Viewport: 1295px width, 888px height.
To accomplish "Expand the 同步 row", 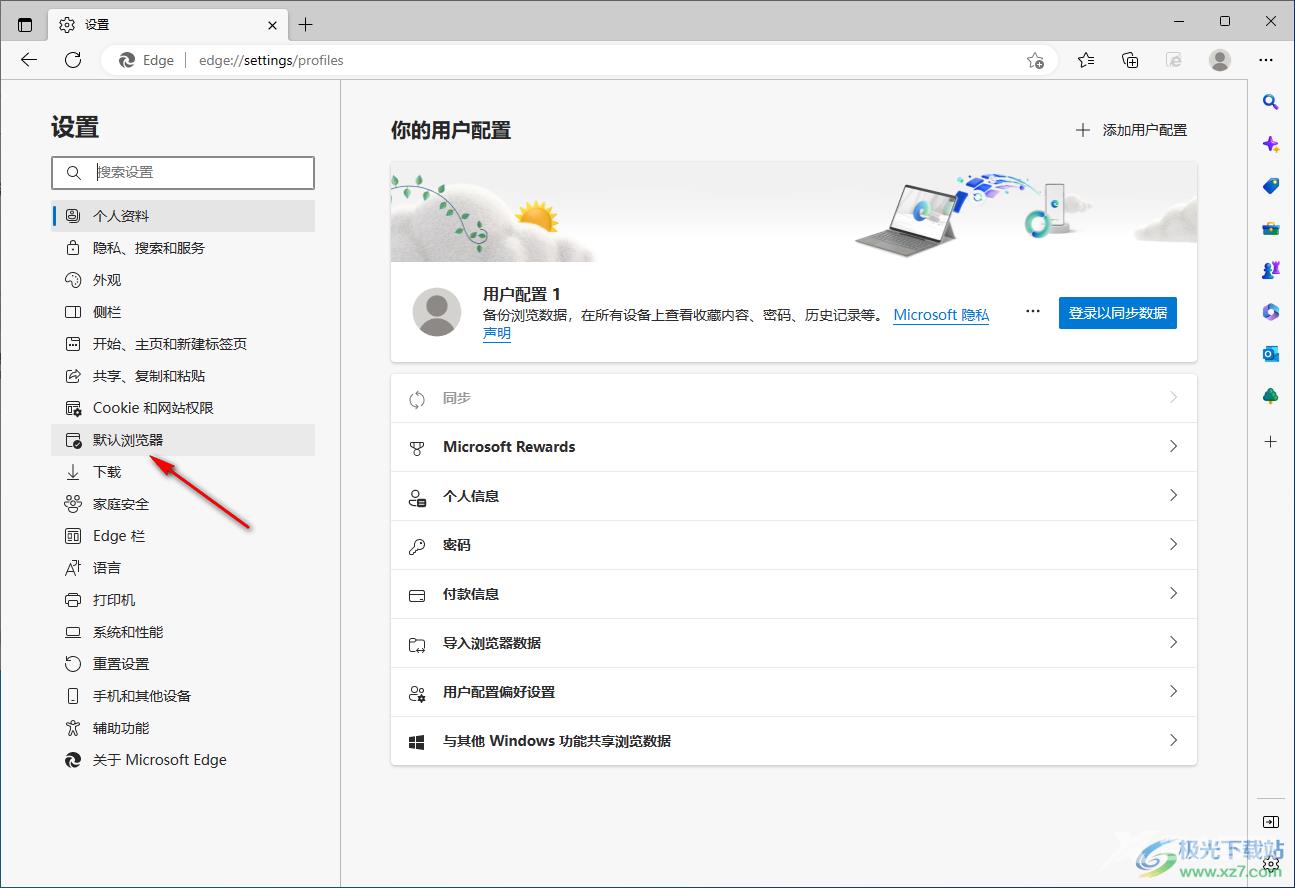I will pyautogui.click(x=794, y=398).
